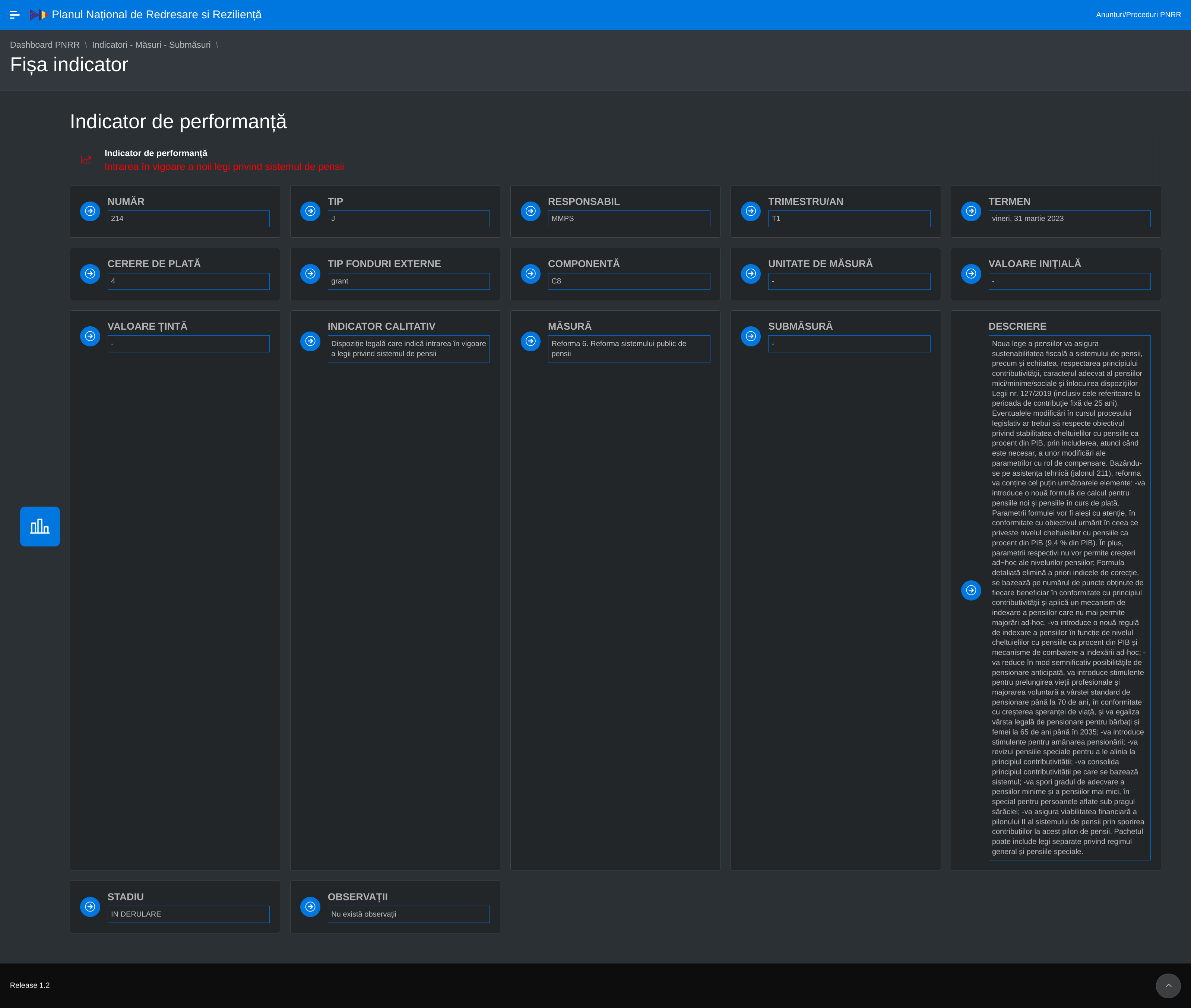Click the MĂSURĂ Reforma 6 field
The width and height of the screenshot is (1191, 1008).
[x=628, y=349]
